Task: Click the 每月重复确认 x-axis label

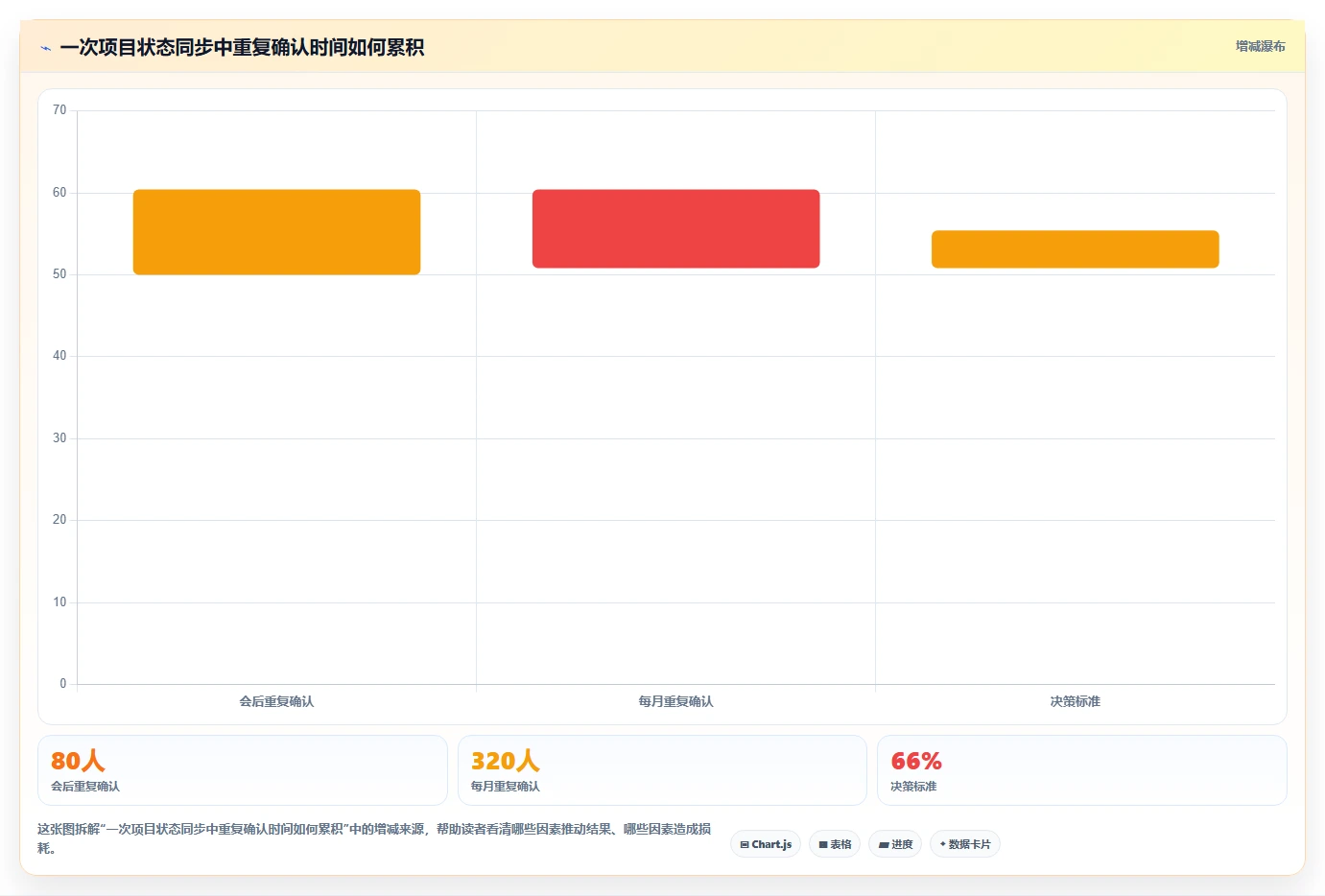Action: (x=675, y=701)
